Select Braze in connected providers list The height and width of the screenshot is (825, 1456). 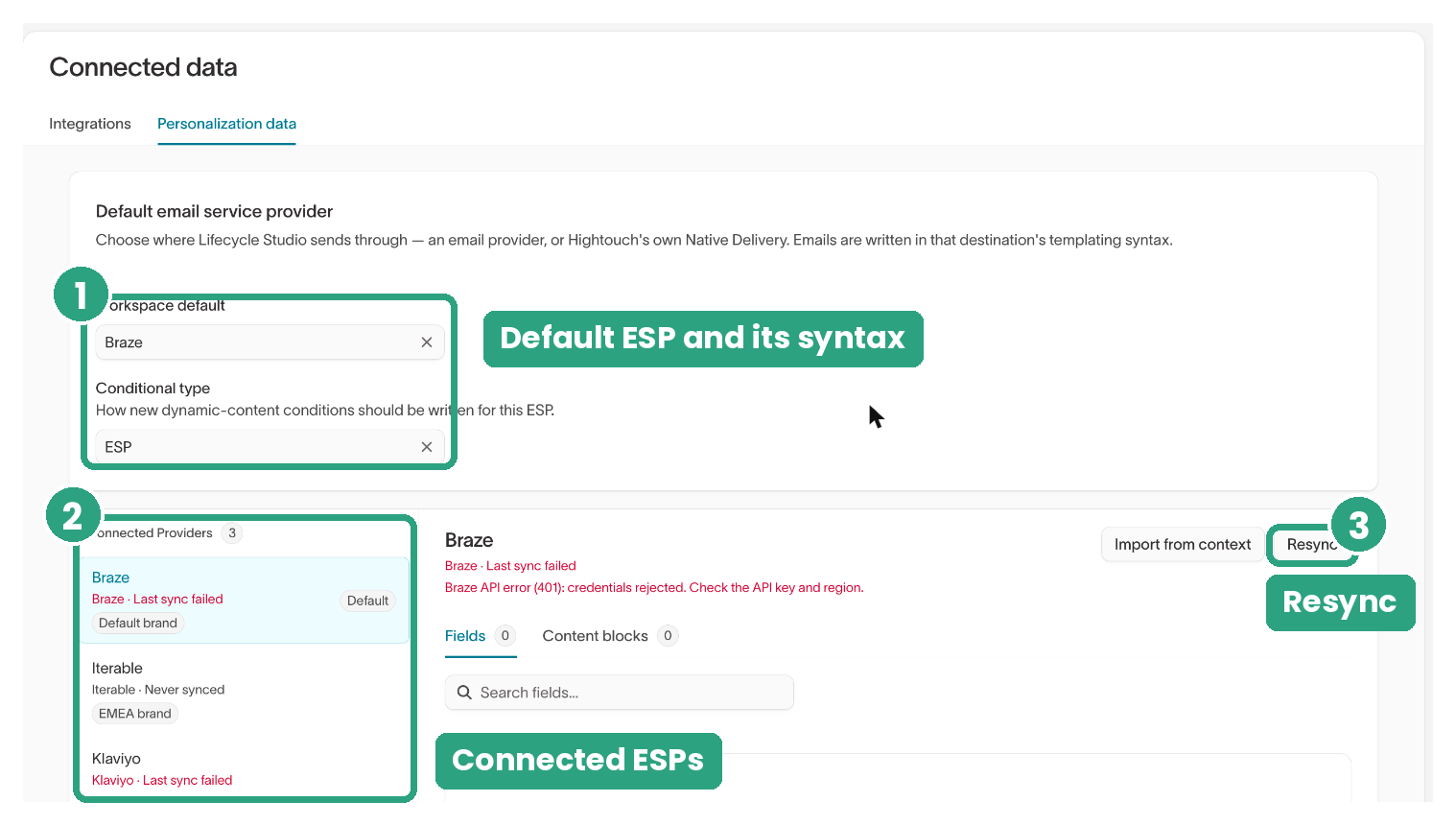point(245,601)
